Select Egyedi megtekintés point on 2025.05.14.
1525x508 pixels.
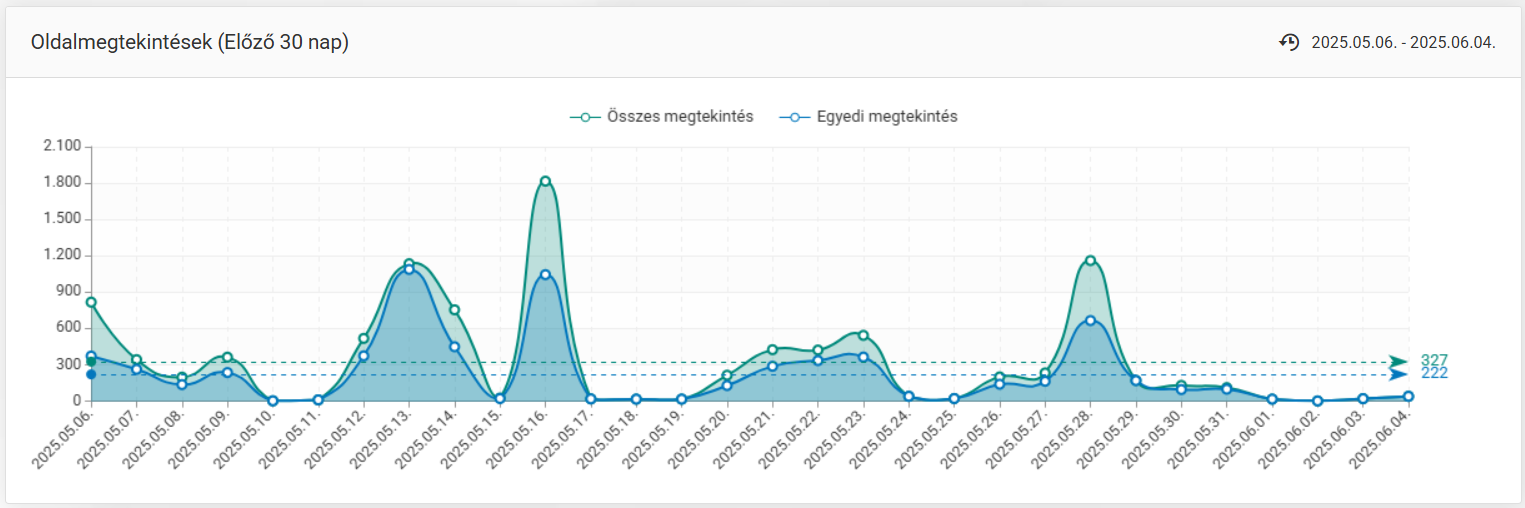pos(454,347)
